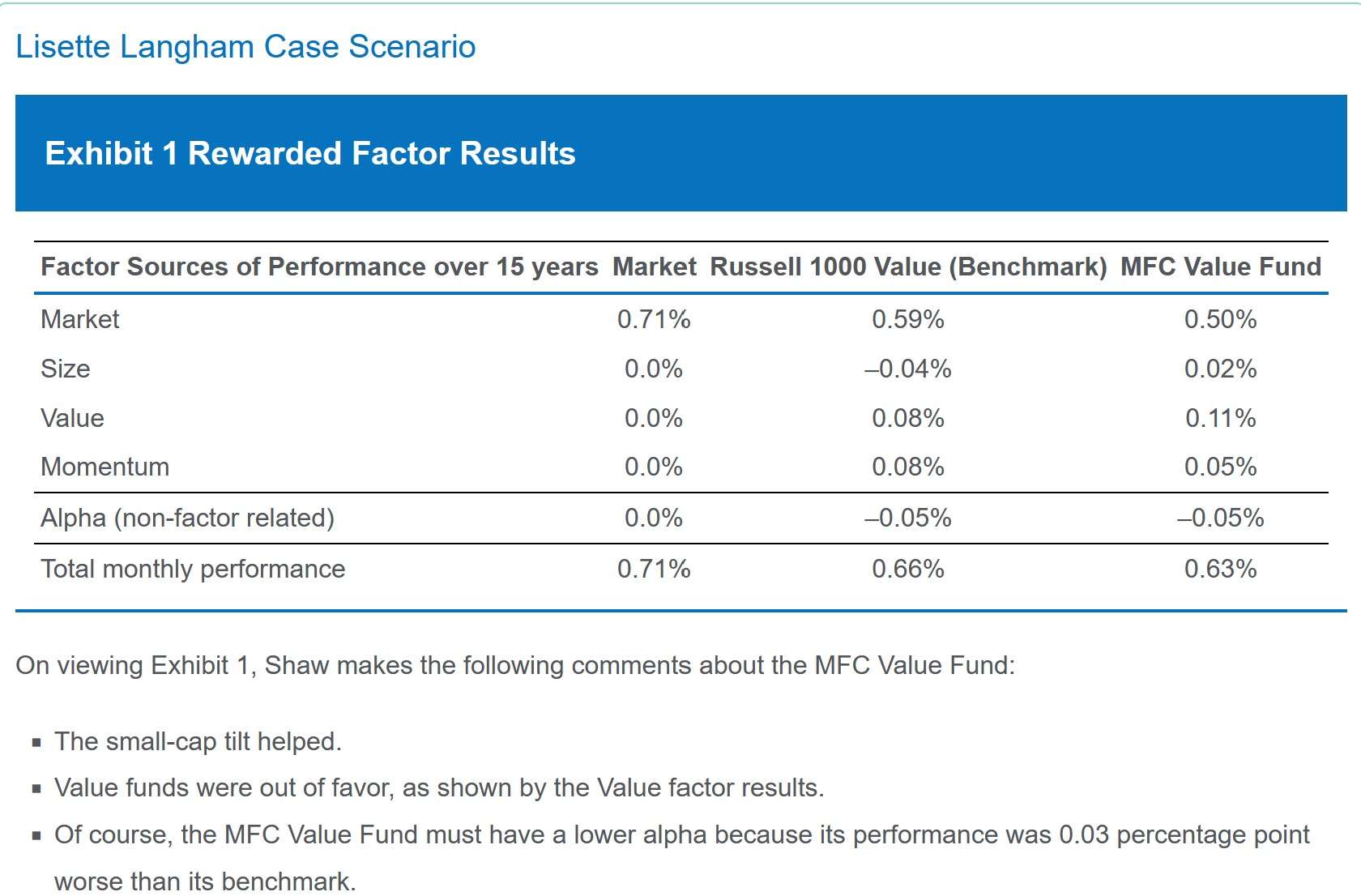
Task: Click the Lisette Langham Case Scenario title
Action: click(245, 47)
